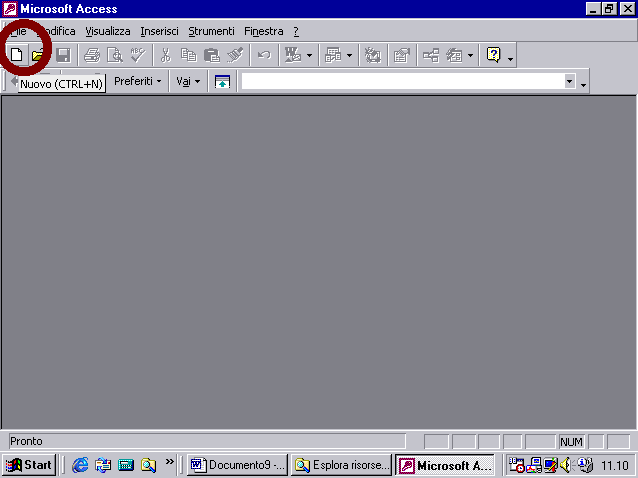The width and height of the screenshot is (638, 478).
Task: Click the yellow open-folder Apri icon
Action: (x=38, y=55)
